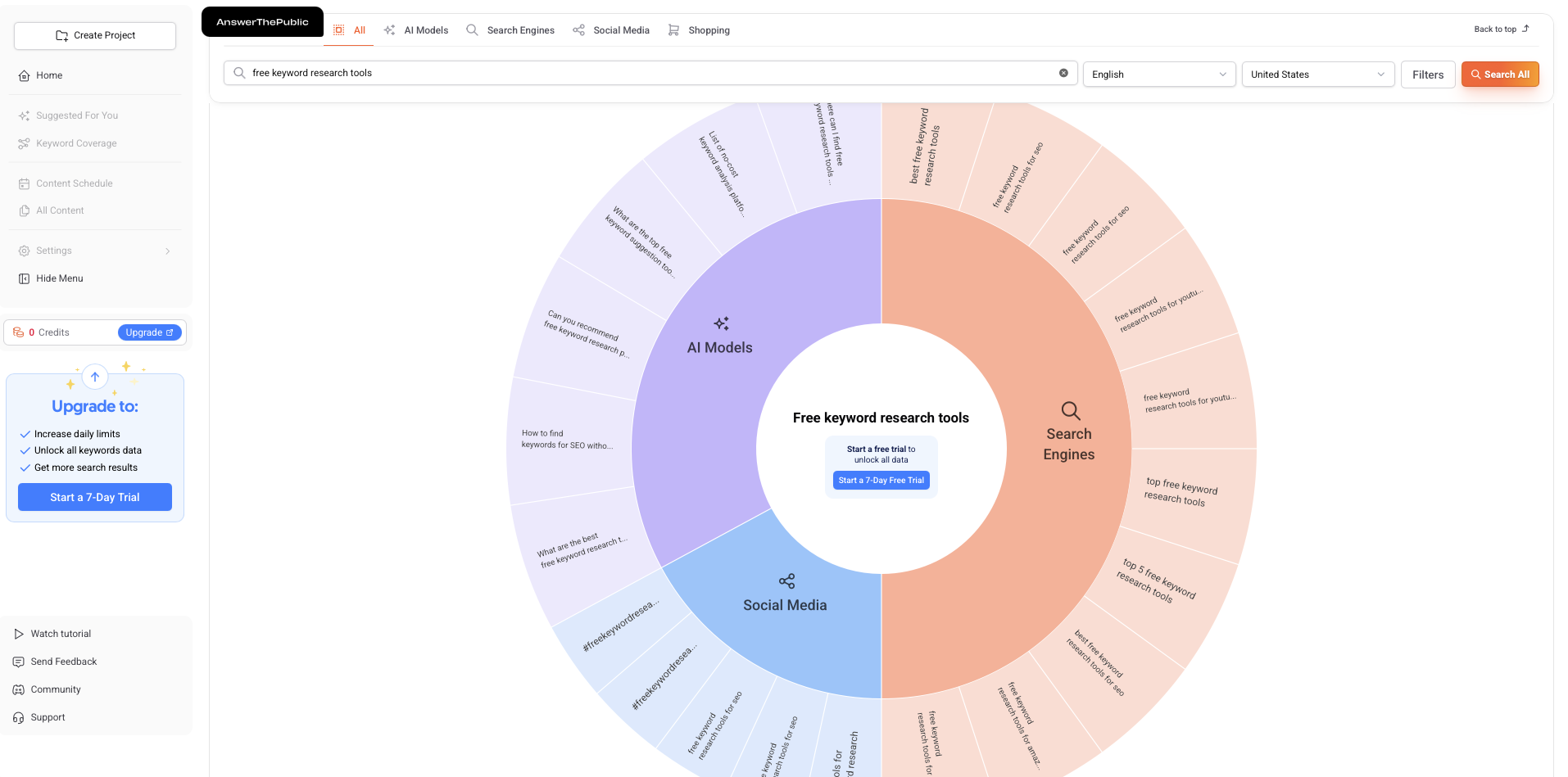Click the 'How to find keywords for SEO' segment
The height and width of the screenshot is (777, 1568).
pos(566,440)
